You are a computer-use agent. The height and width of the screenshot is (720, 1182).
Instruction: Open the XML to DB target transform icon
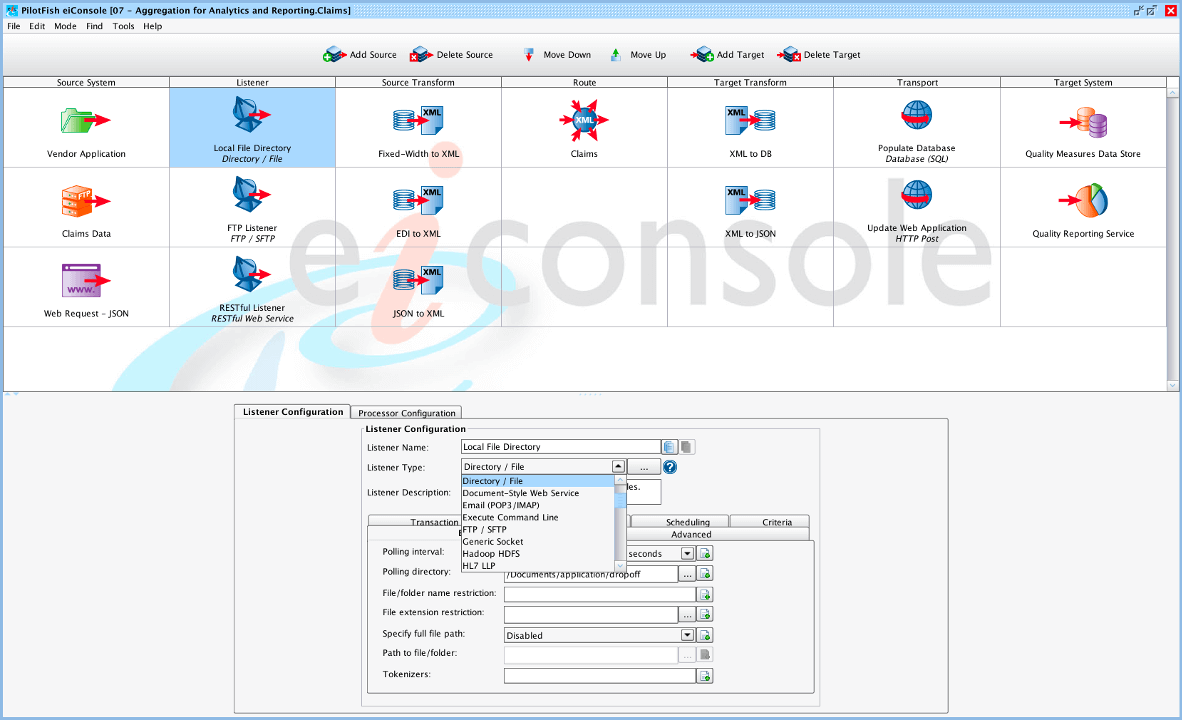click(750, 121)
